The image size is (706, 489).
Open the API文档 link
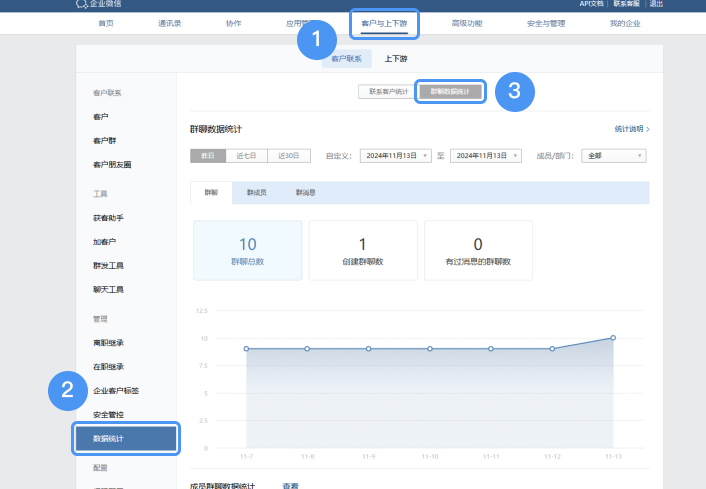pos(592,4)
